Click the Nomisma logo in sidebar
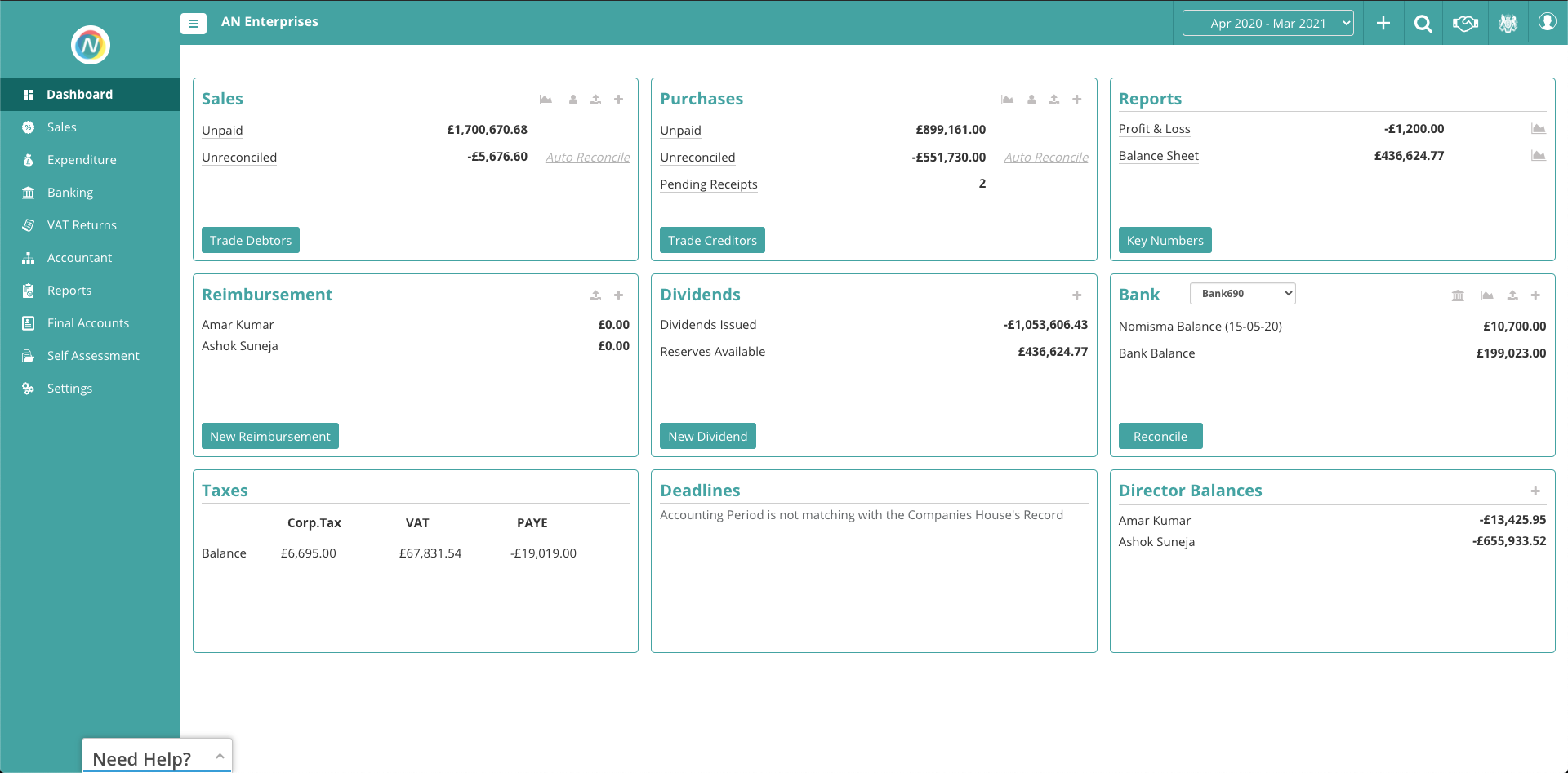 90,45
